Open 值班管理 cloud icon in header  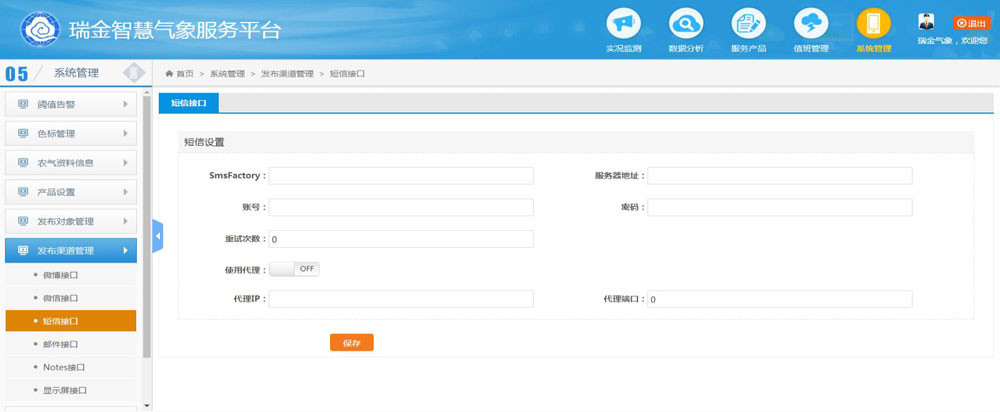pos(811,24)
